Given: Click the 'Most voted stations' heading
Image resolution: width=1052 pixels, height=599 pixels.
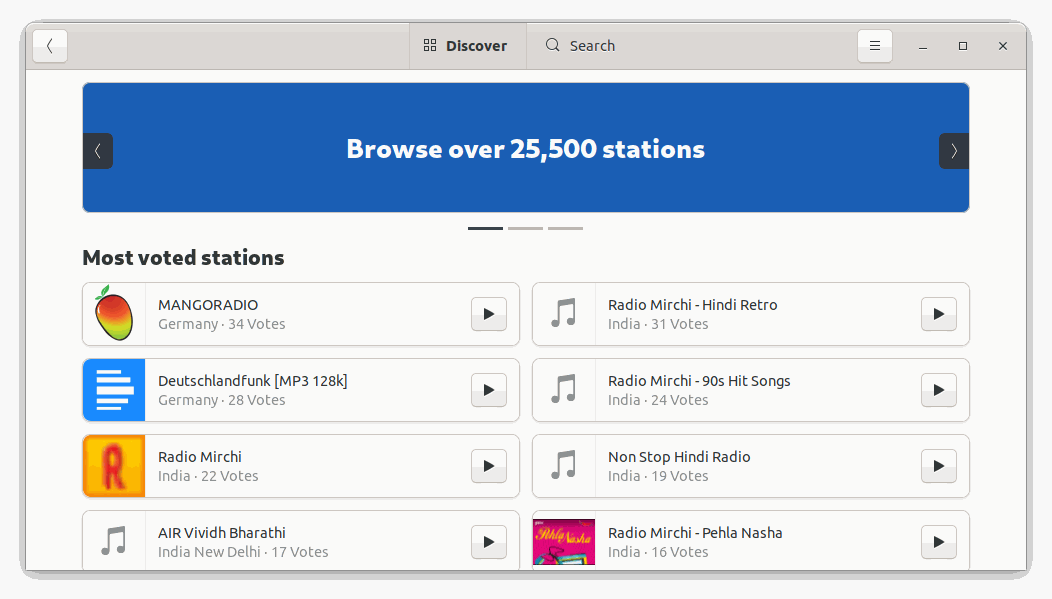Looking at the screenshot, I should click(x=183, y=258).
